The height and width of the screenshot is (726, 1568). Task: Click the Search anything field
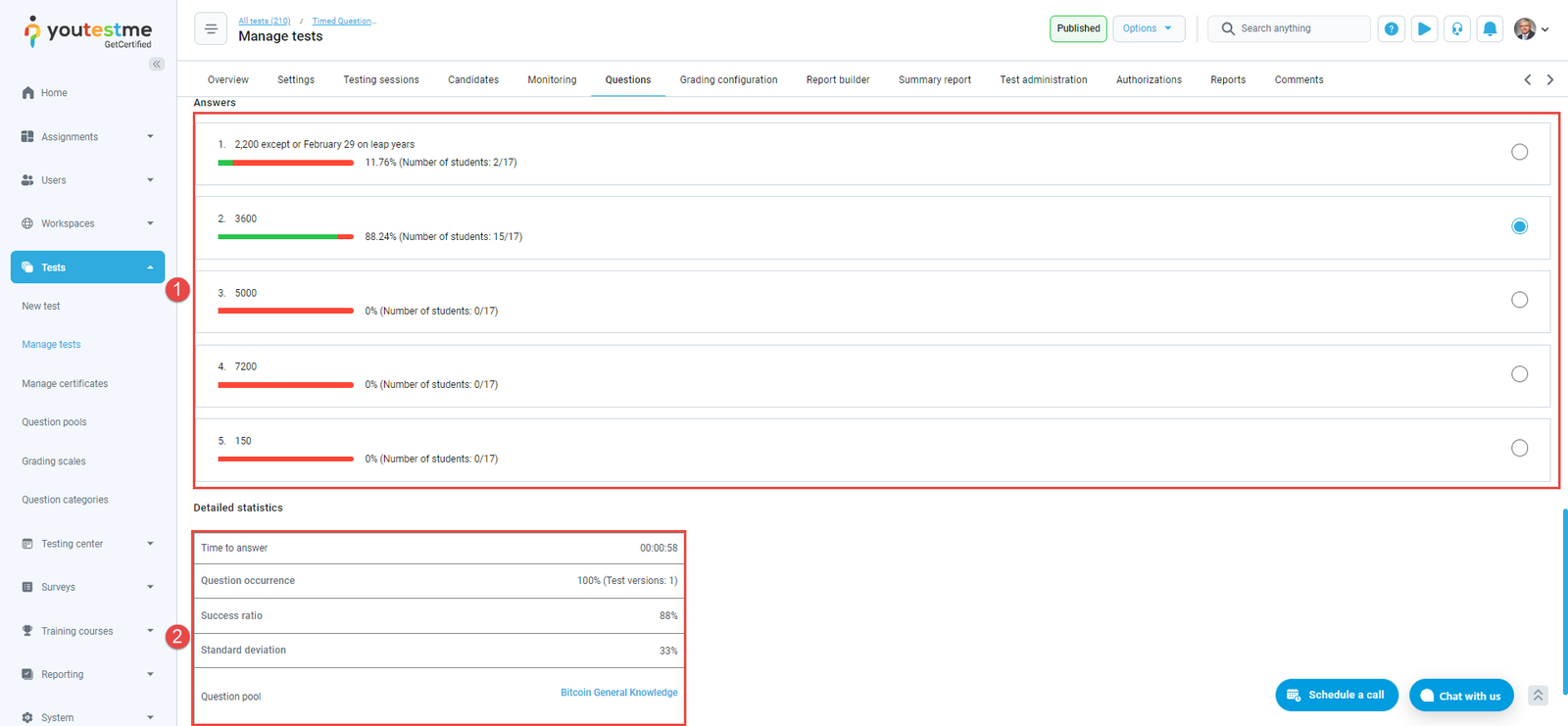coord(1300,28)
